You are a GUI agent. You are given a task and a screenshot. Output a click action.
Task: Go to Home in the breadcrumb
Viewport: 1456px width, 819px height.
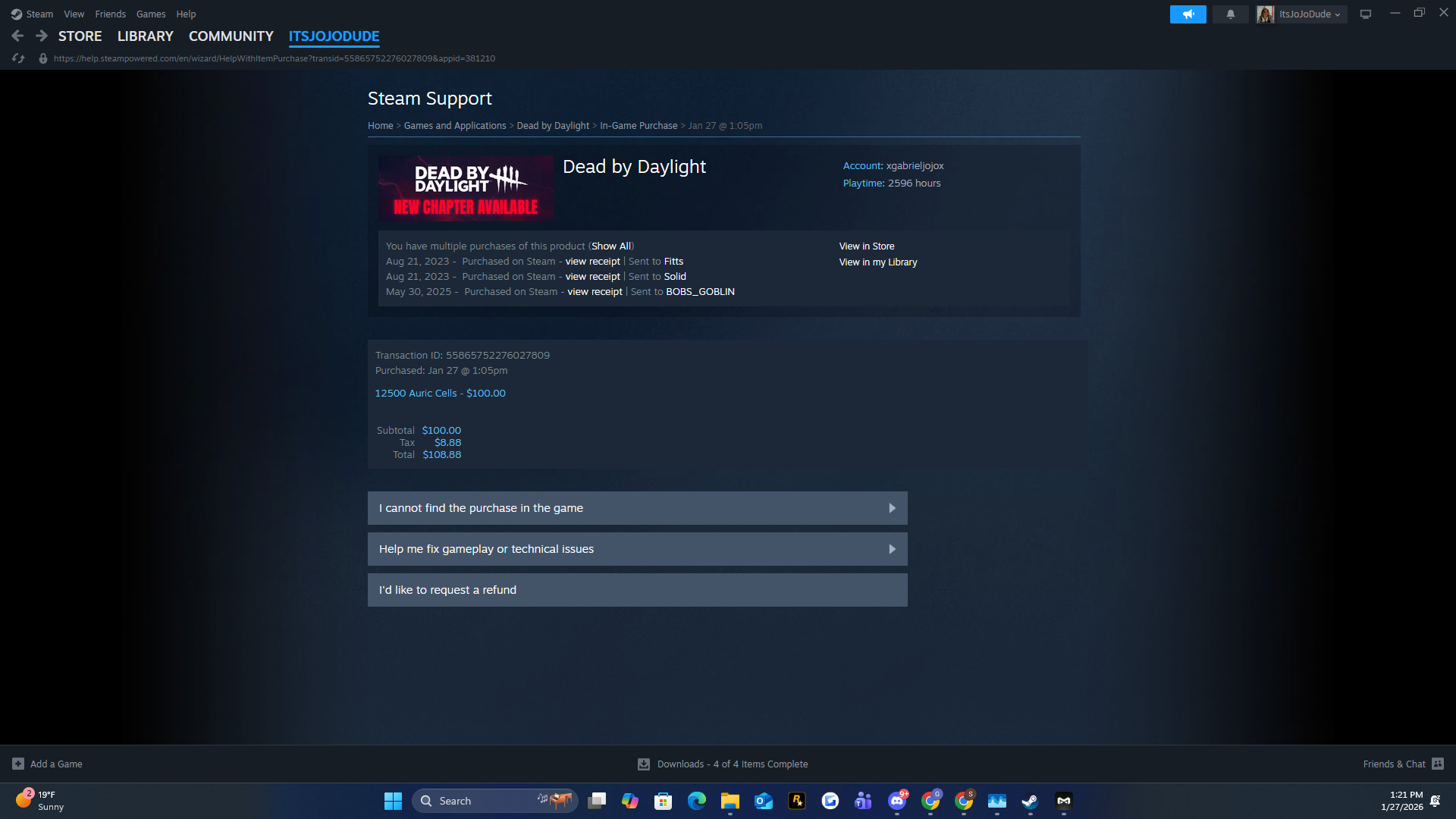381,126
